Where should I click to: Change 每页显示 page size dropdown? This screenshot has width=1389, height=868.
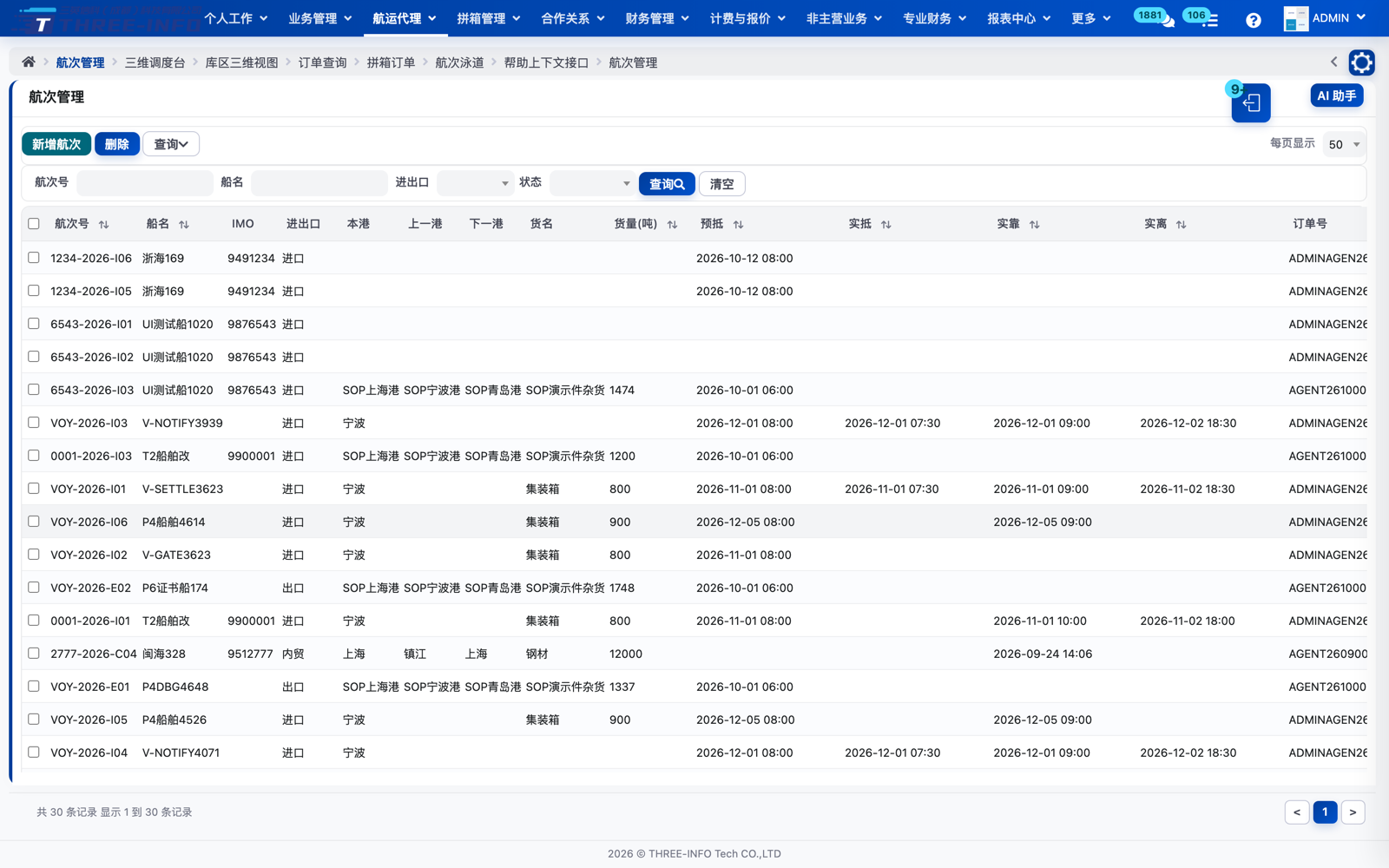tap(1344, 144)
